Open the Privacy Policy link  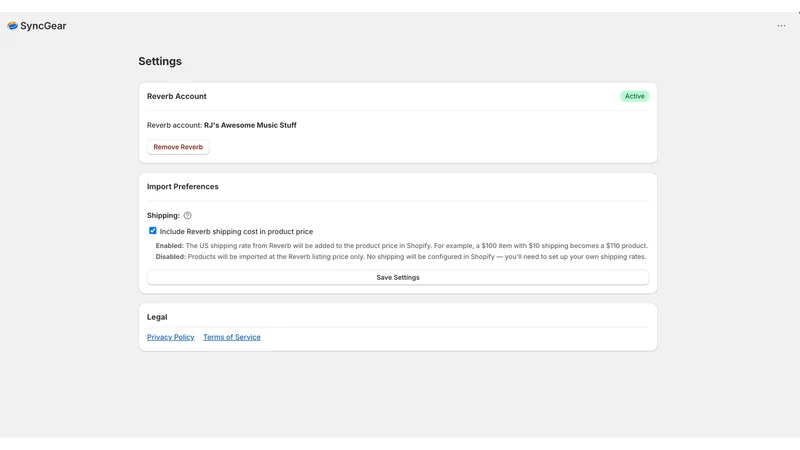tap(170, 337)
